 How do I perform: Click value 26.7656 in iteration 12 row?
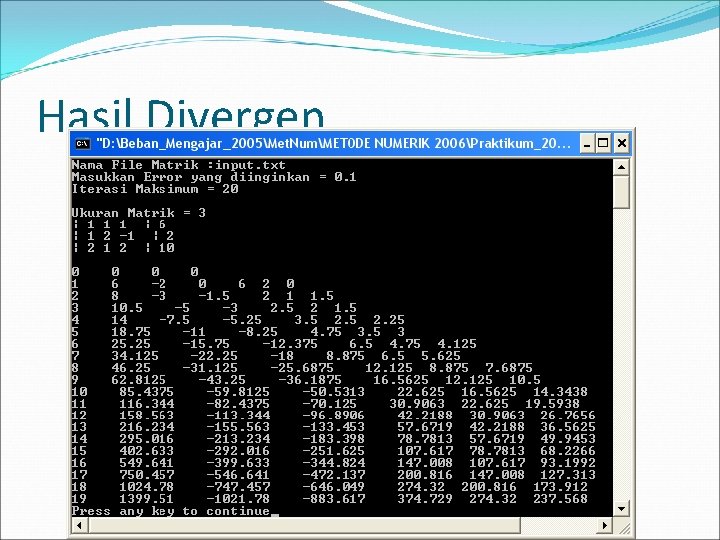(568, 416)
